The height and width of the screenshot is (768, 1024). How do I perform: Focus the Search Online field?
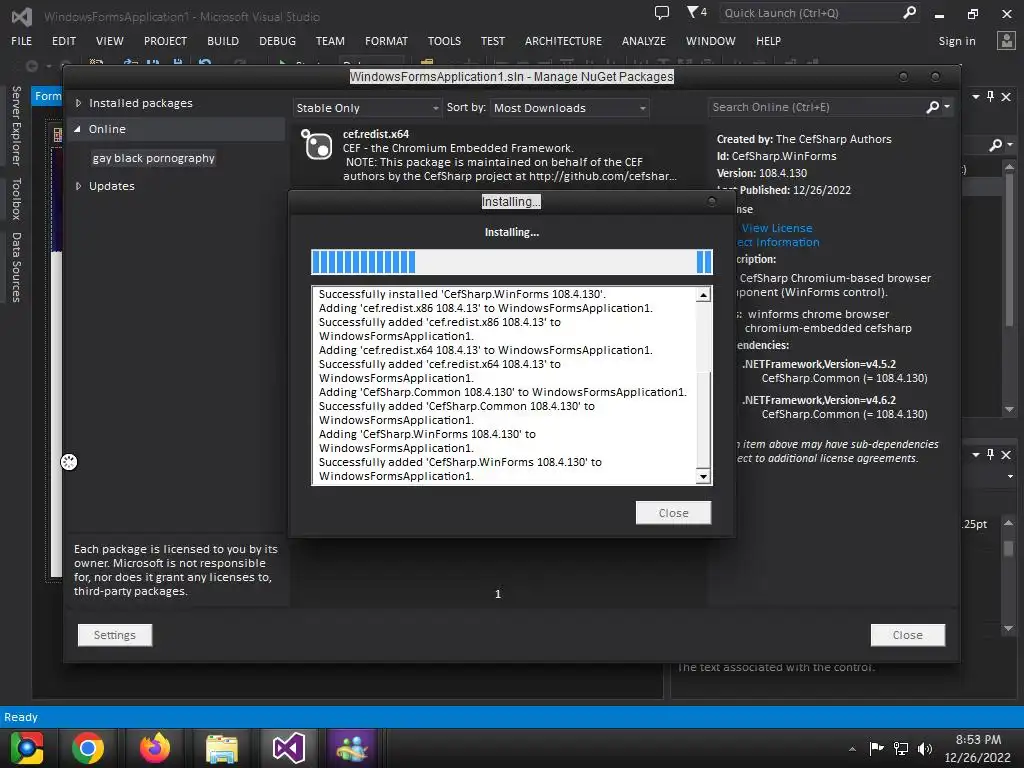pos(816,107)
